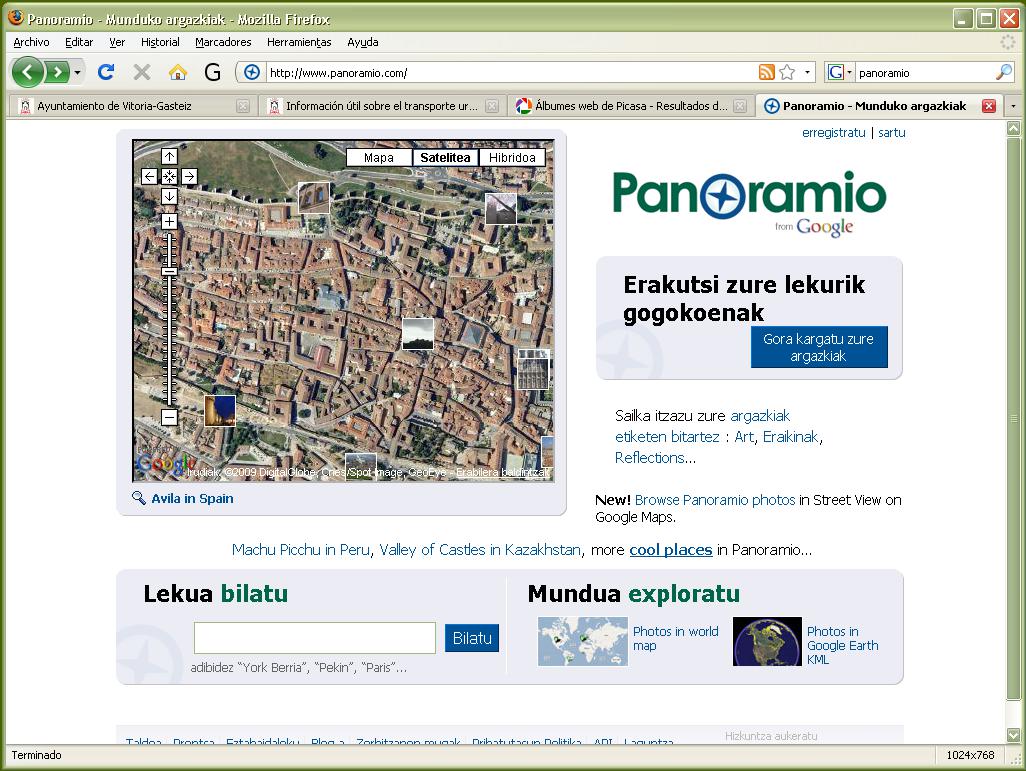Close the Álbumes web de Picasa tab
The width and height of the screenshot is (1026, 771).
pyautogui.click(x=740, y=106)
